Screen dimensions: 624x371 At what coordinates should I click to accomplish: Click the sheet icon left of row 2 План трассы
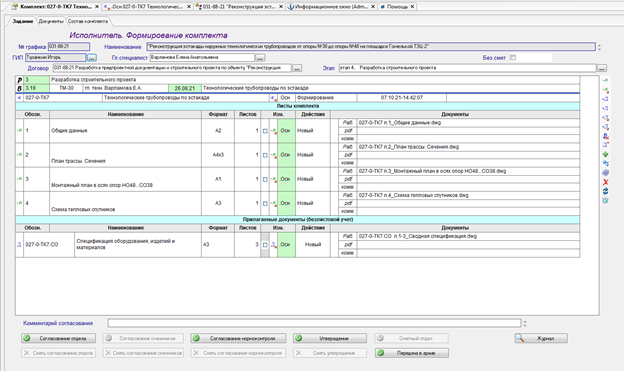coord(19,154)
